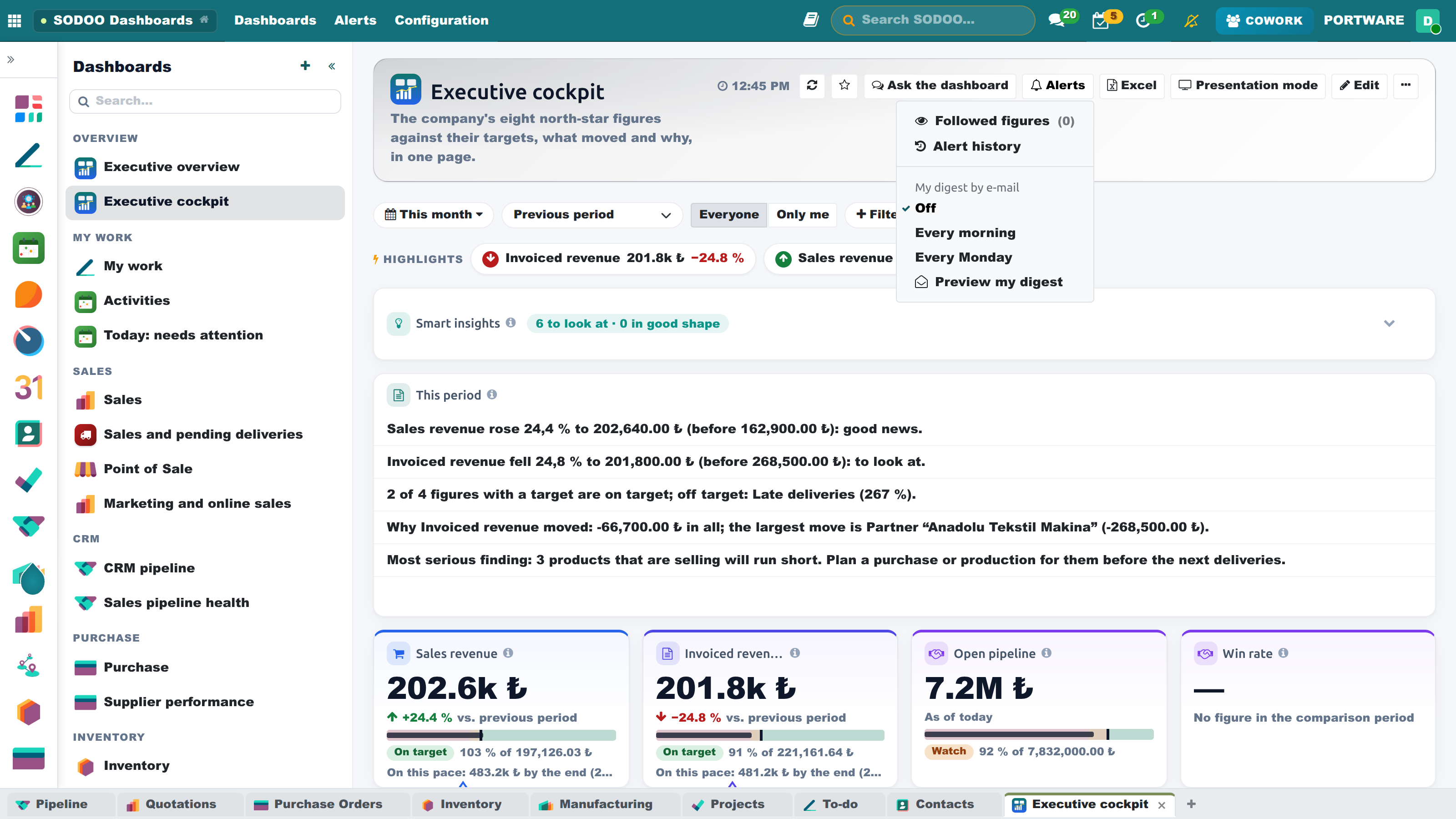Viewport: 1456px width, 819px height.
Task: Add a new dashboard with plus icon
Action: coord(305,66)
